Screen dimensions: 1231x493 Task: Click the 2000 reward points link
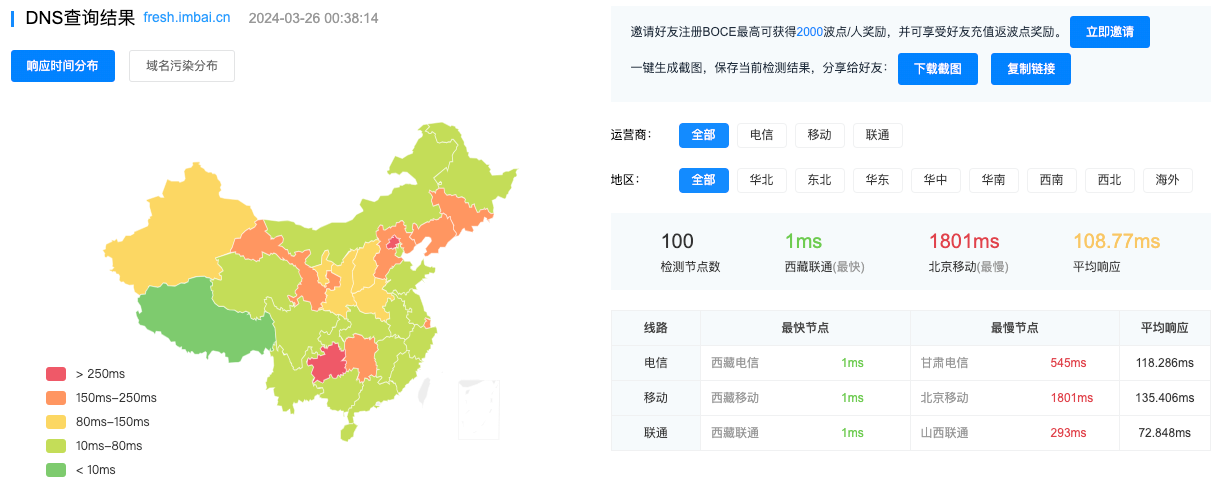[x=810, y=32]
